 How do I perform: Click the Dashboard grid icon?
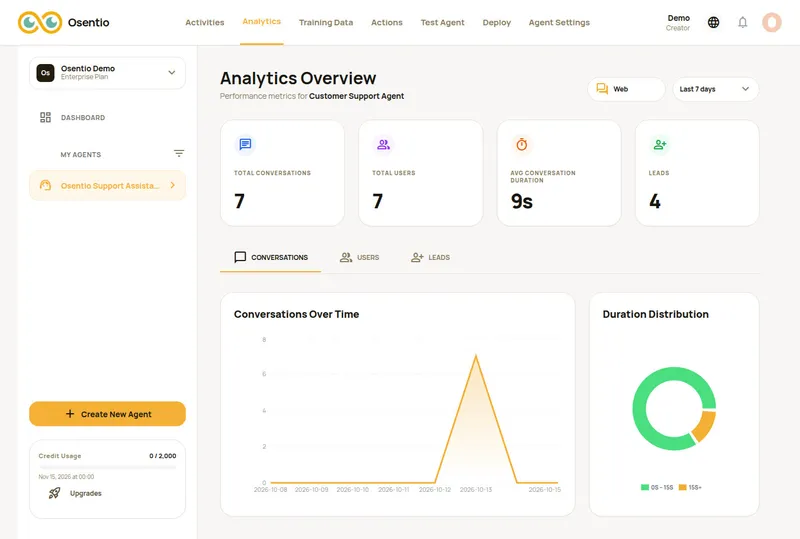(45, 117)
